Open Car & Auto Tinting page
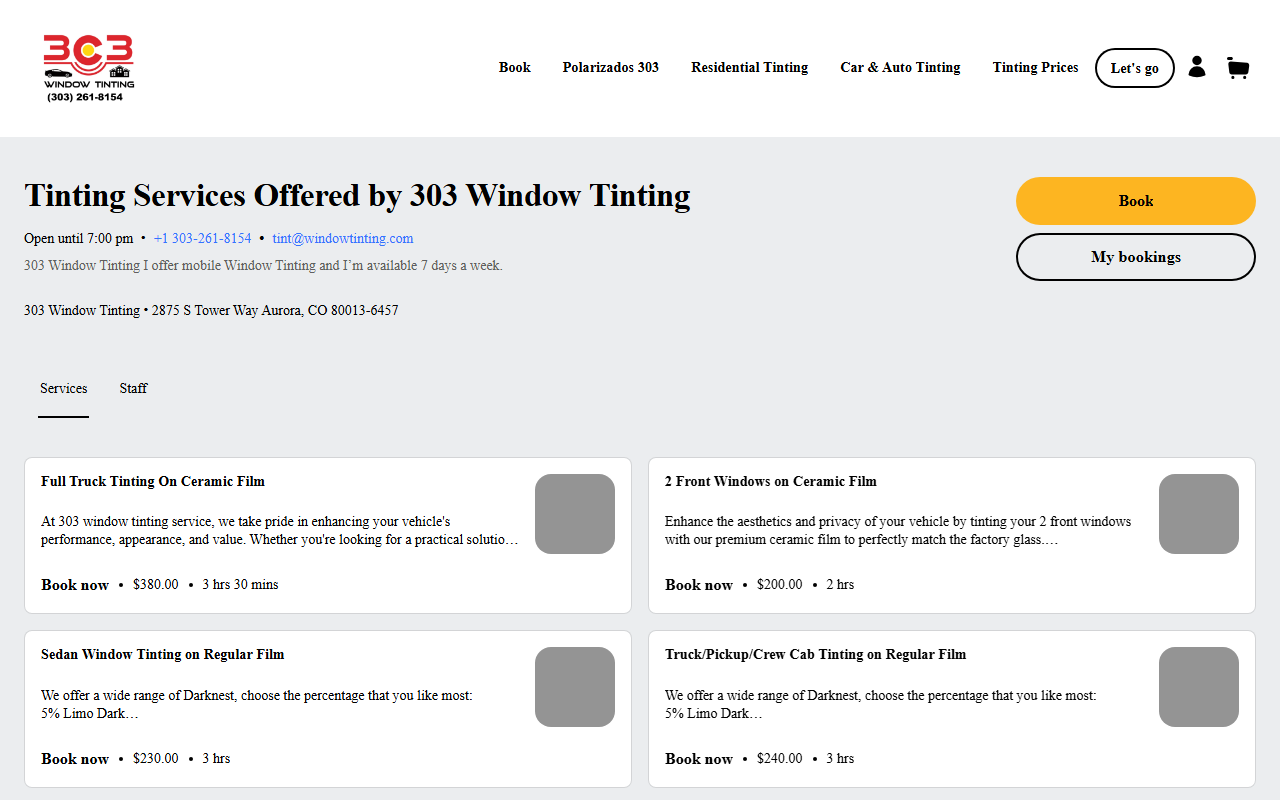Screen dimensions: 1280x800 click(x=900, y=68)
